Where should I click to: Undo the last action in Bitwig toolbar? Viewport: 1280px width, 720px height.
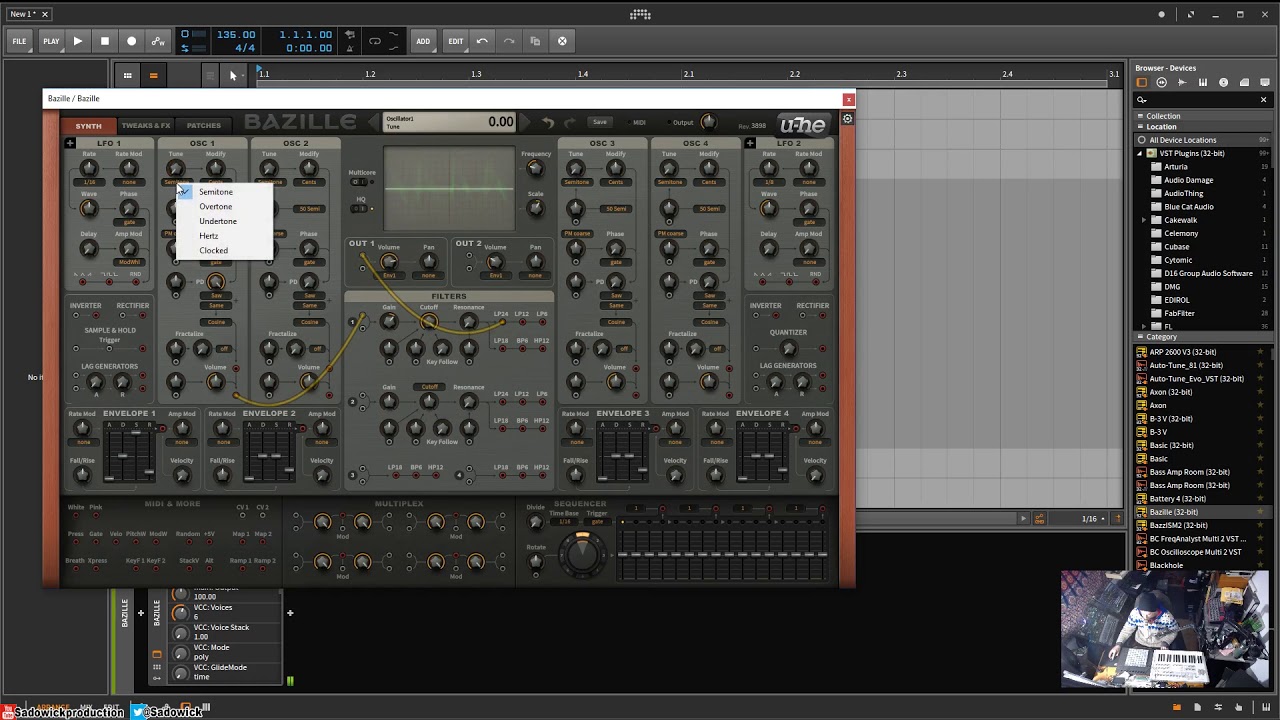[482, 41]
